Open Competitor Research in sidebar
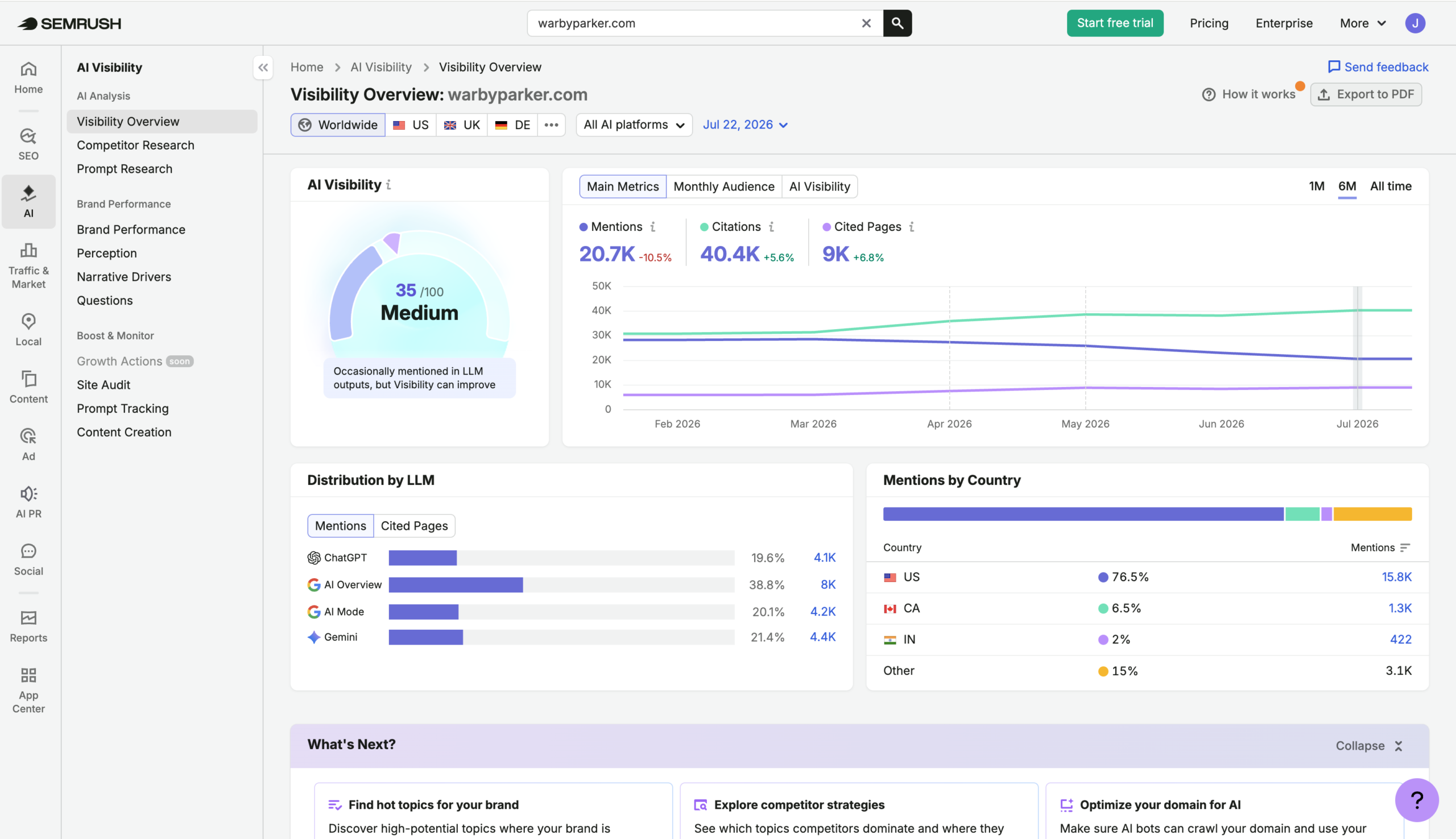The image size is (1456, 839). point(135,145)
